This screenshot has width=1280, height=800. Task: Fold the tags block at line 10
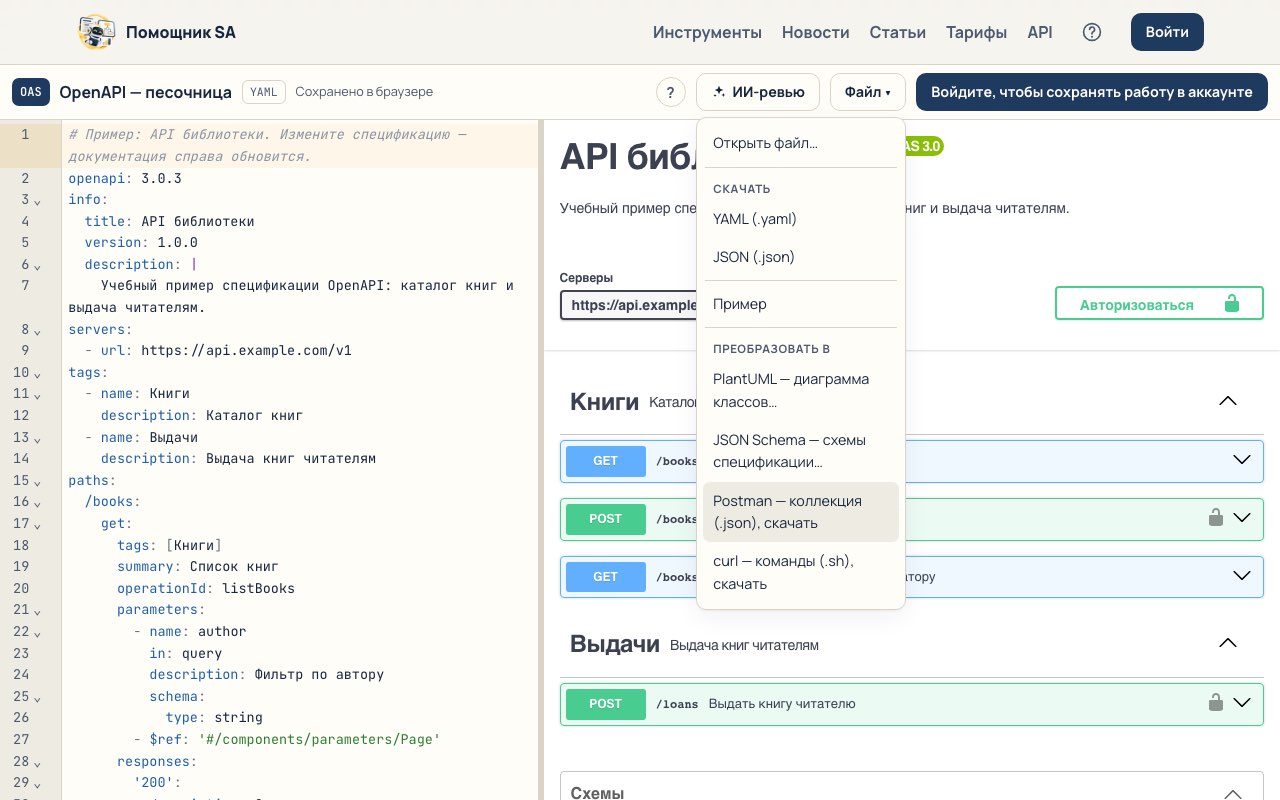tap(38, 374)
